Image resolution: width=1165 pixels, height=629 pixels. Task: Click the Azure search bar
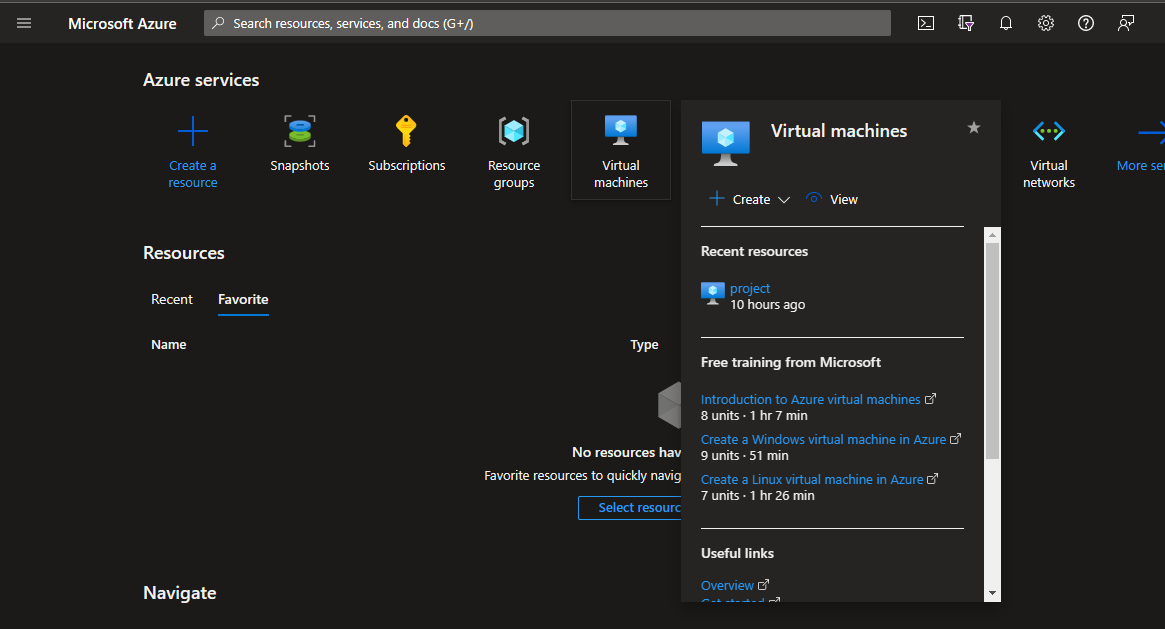pos(546,22)
